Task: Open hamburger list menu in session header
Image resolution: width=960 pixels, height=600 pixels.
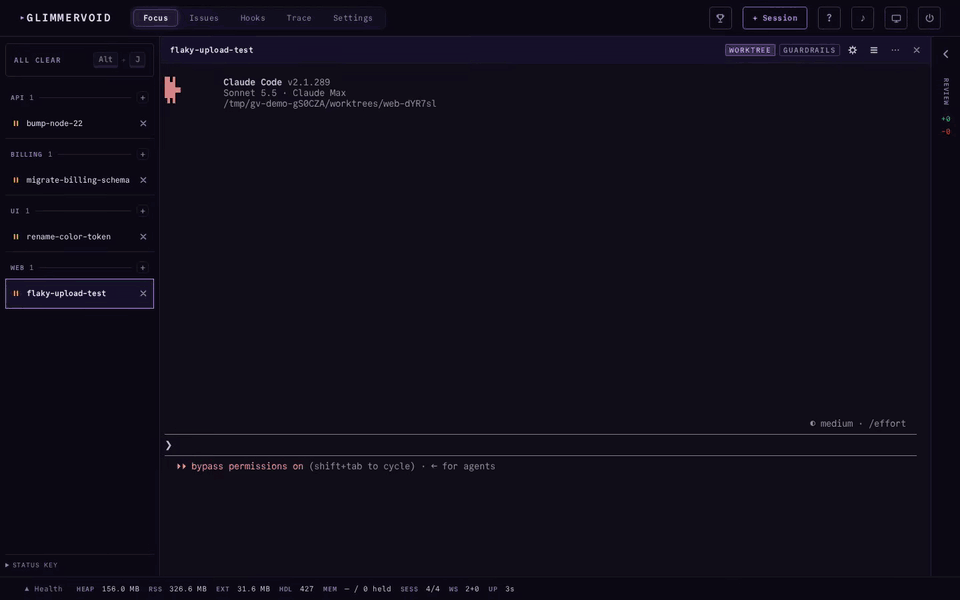Action: pyautogui.click(x=874, y=50)
